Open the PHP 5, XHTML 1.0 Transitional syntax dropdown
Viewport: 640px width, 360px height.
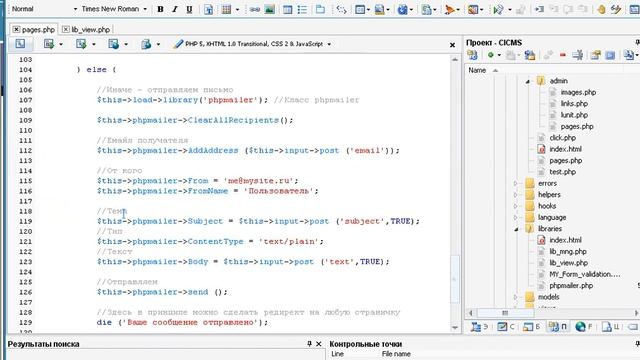point(329,44)
